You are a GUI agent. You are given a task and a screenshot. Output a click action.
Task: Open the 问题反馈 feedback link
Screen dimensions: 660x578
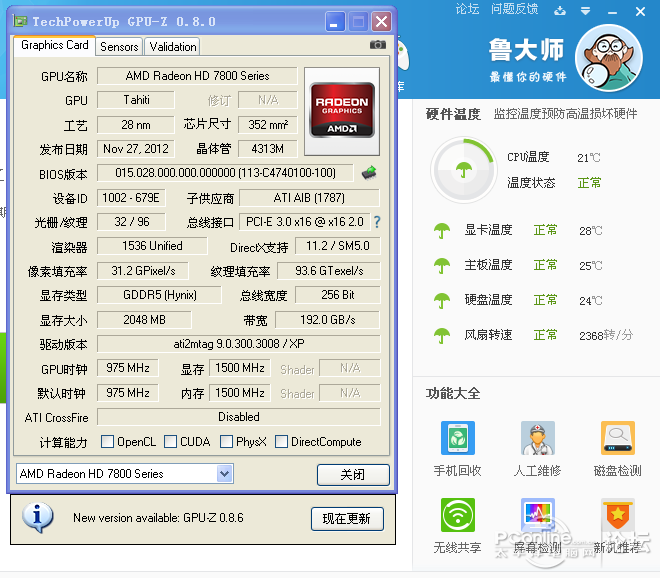coord(514,9)
